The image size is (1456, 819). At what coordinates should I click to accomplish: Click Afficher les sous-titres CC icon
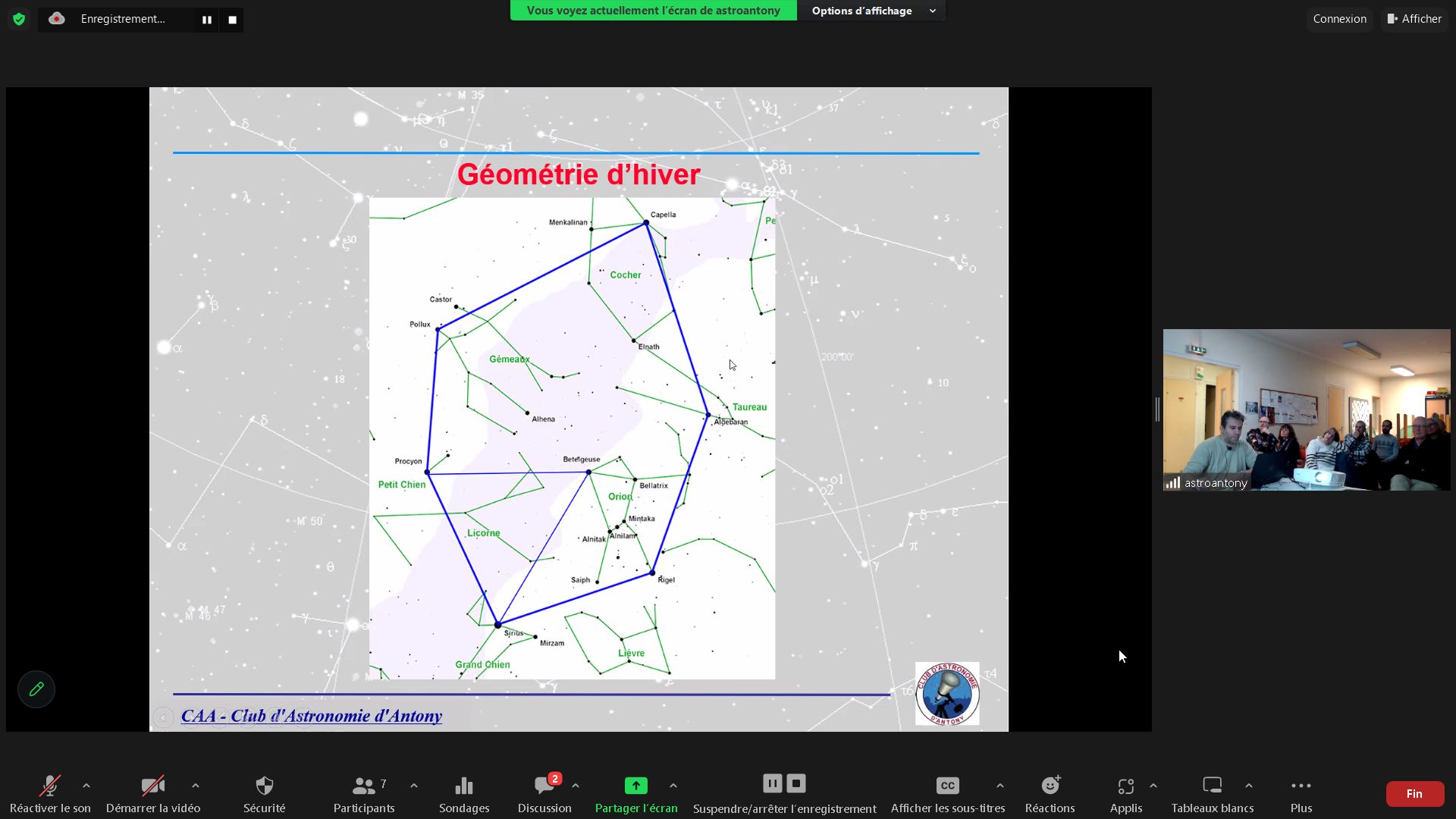point(947,786)
